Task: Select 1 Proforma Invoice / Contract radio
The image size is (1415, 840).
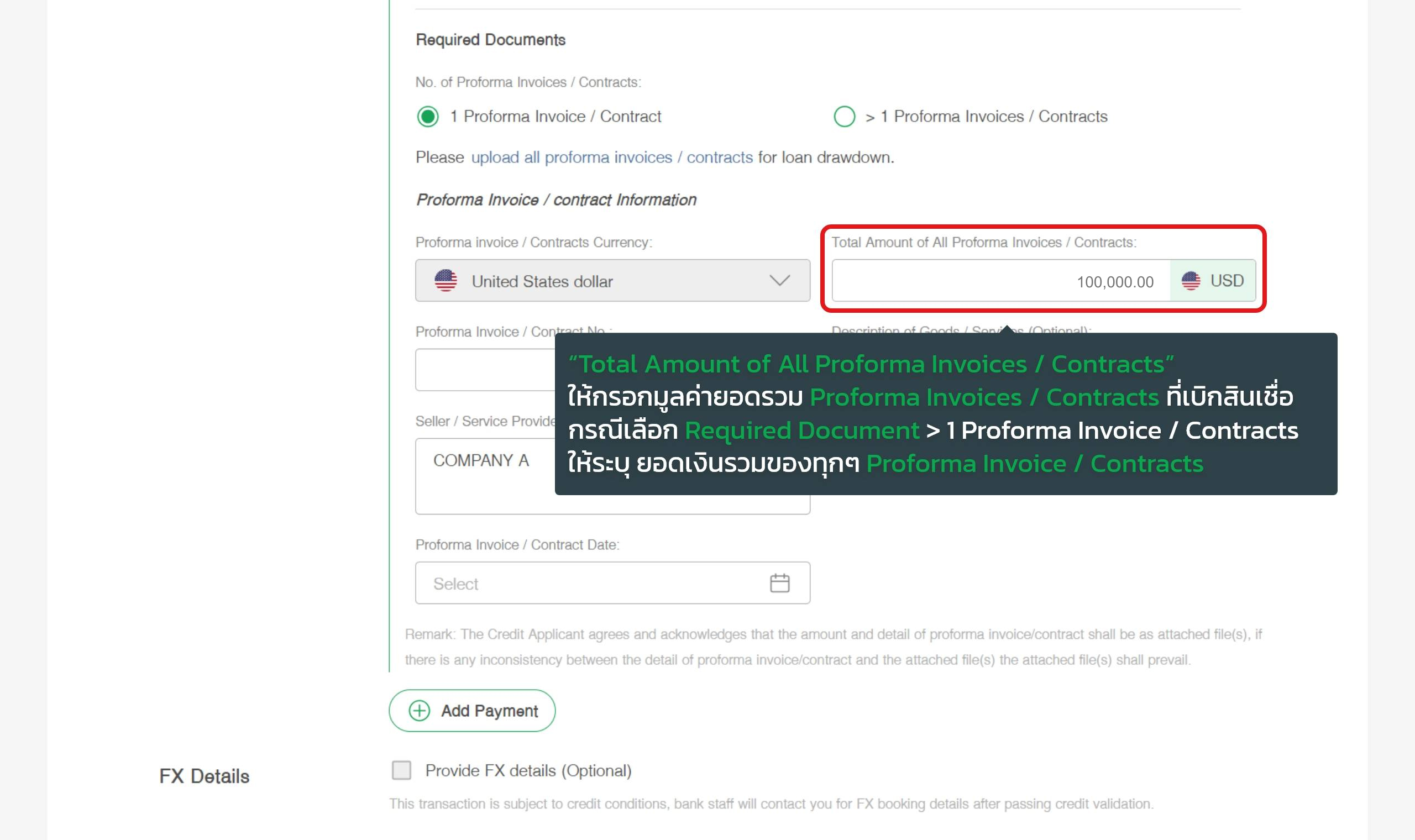Action: coord(428,117)
